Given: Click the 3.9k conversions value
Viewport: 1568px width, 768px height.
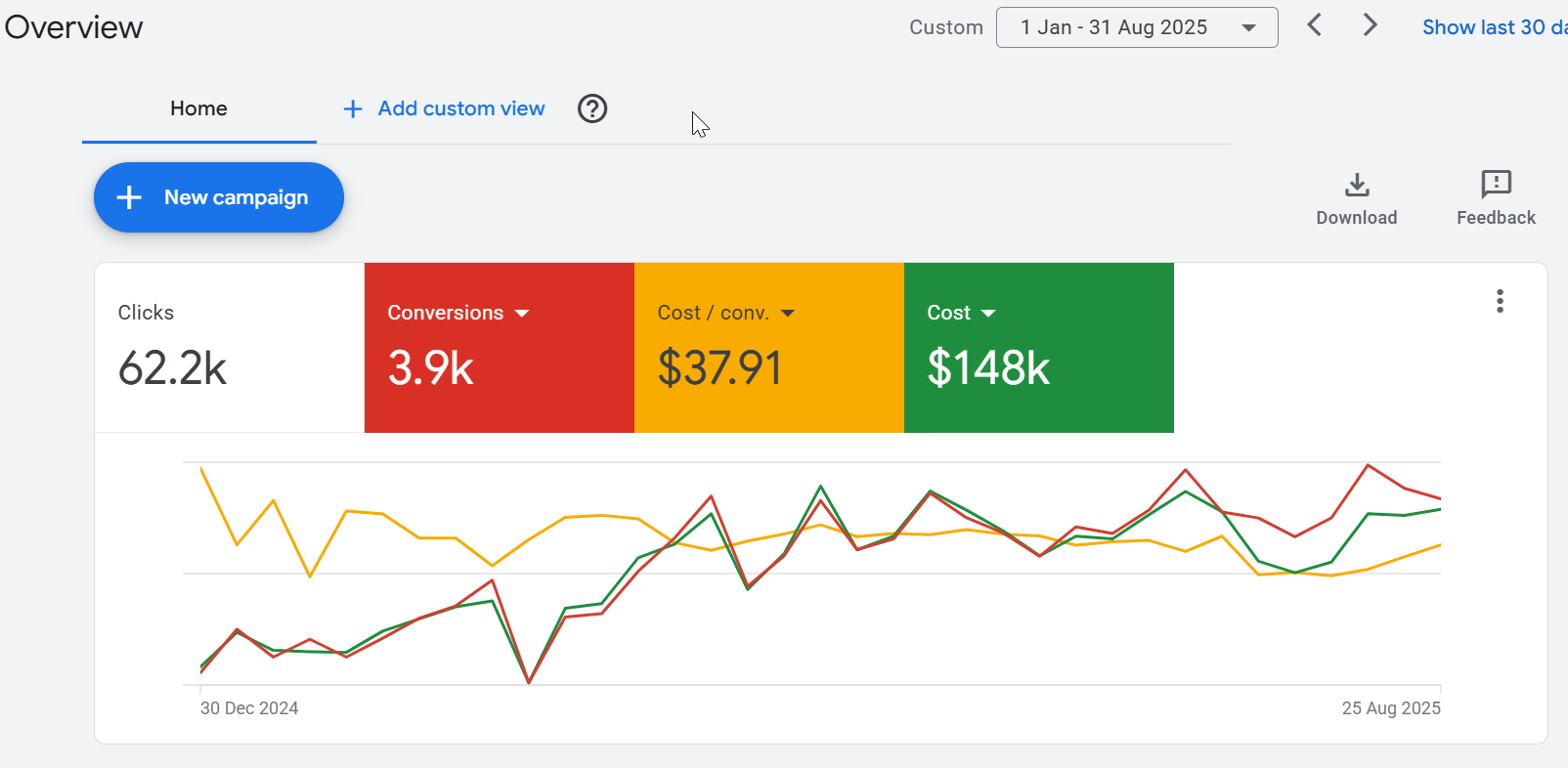Looking at the screenshot, I should tap(431, 368).
